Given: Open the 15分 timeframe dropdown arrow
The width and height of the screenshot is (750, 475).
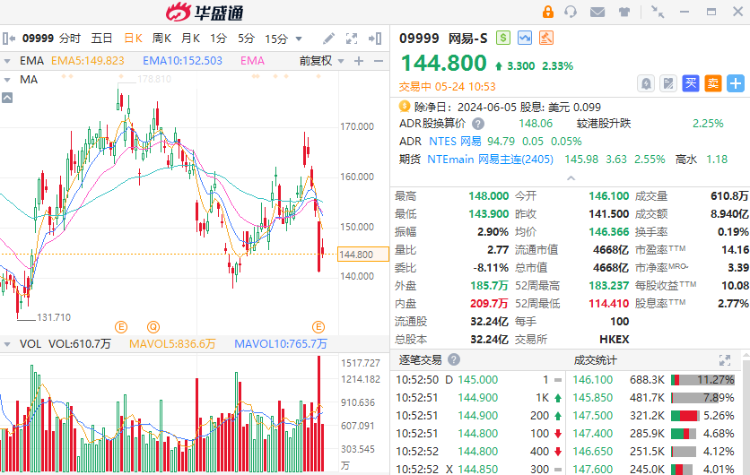Looking at the screenshot, I should [299, 39].
